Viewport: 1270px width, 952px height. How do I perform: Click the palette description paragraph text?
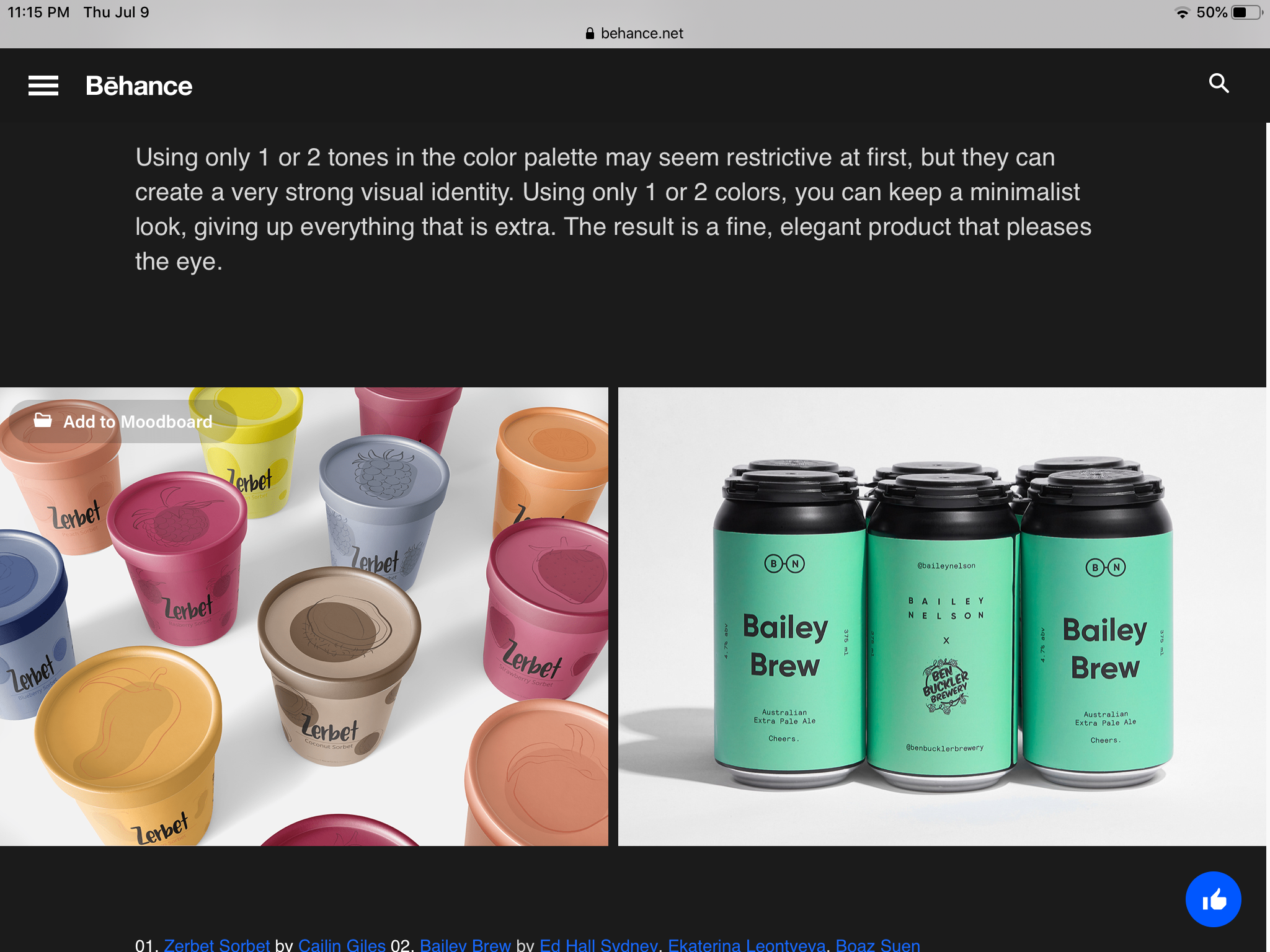[x=613, y=209]
